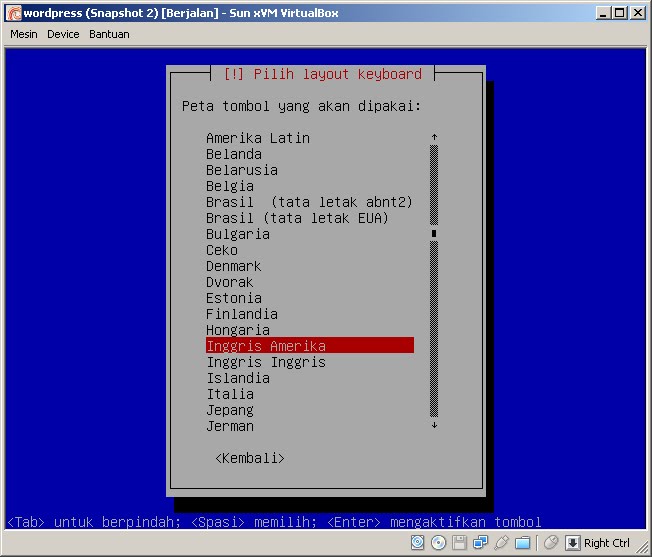Select the Finlandia layout
This screenshot has width=652, height=557.
point(242,314)
